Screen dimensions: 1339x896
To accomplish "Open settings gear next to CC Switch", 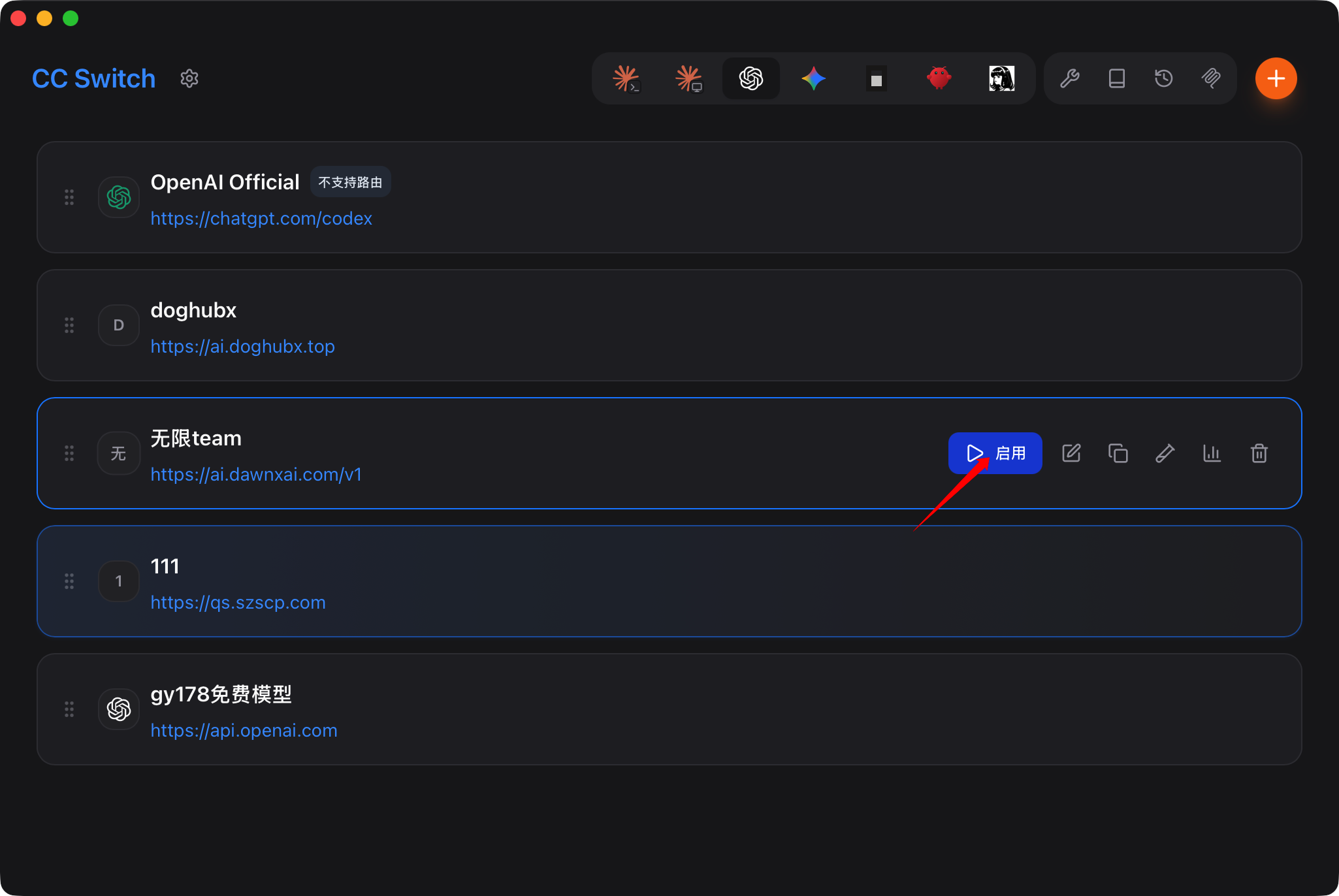I will (189, 78).
